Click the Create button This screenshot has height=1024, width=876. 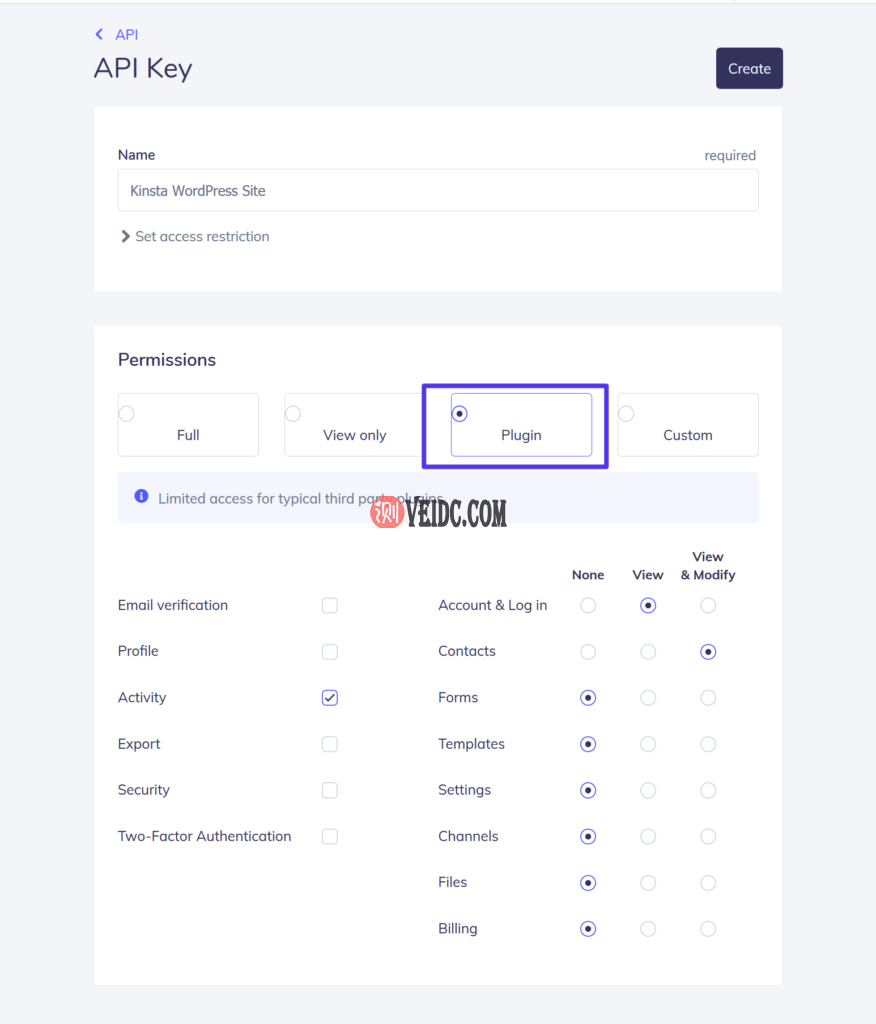pyautogui.click(x=749, y=69)
